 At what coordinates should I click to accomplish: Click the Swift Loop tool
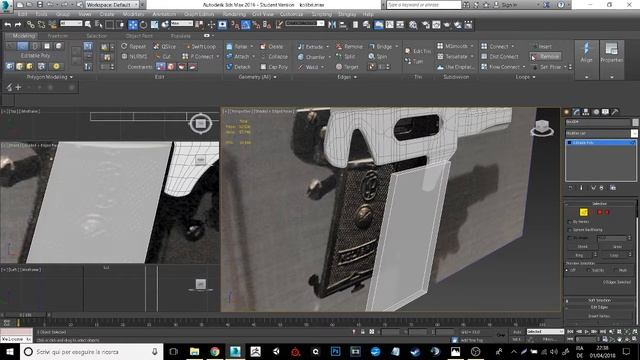pos(200,47)
